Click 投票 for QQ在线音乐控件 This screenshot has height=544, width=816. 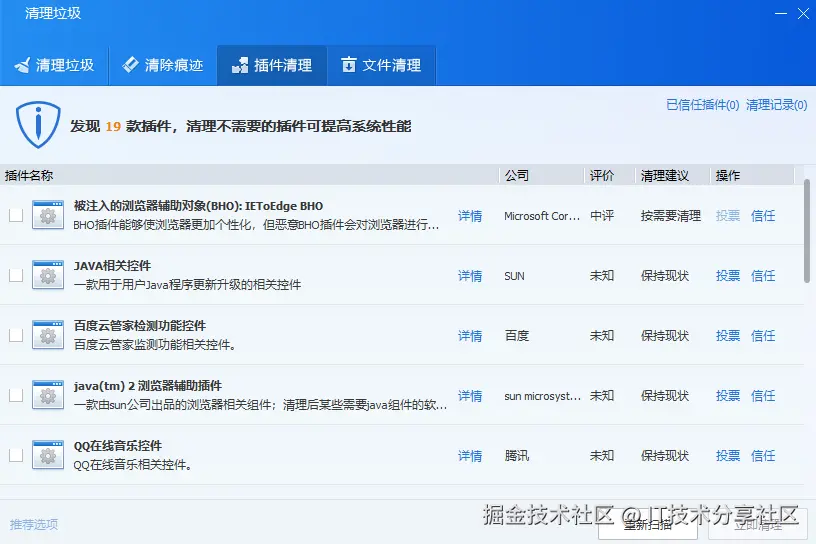pyautogui.click(x=728, y=456)
